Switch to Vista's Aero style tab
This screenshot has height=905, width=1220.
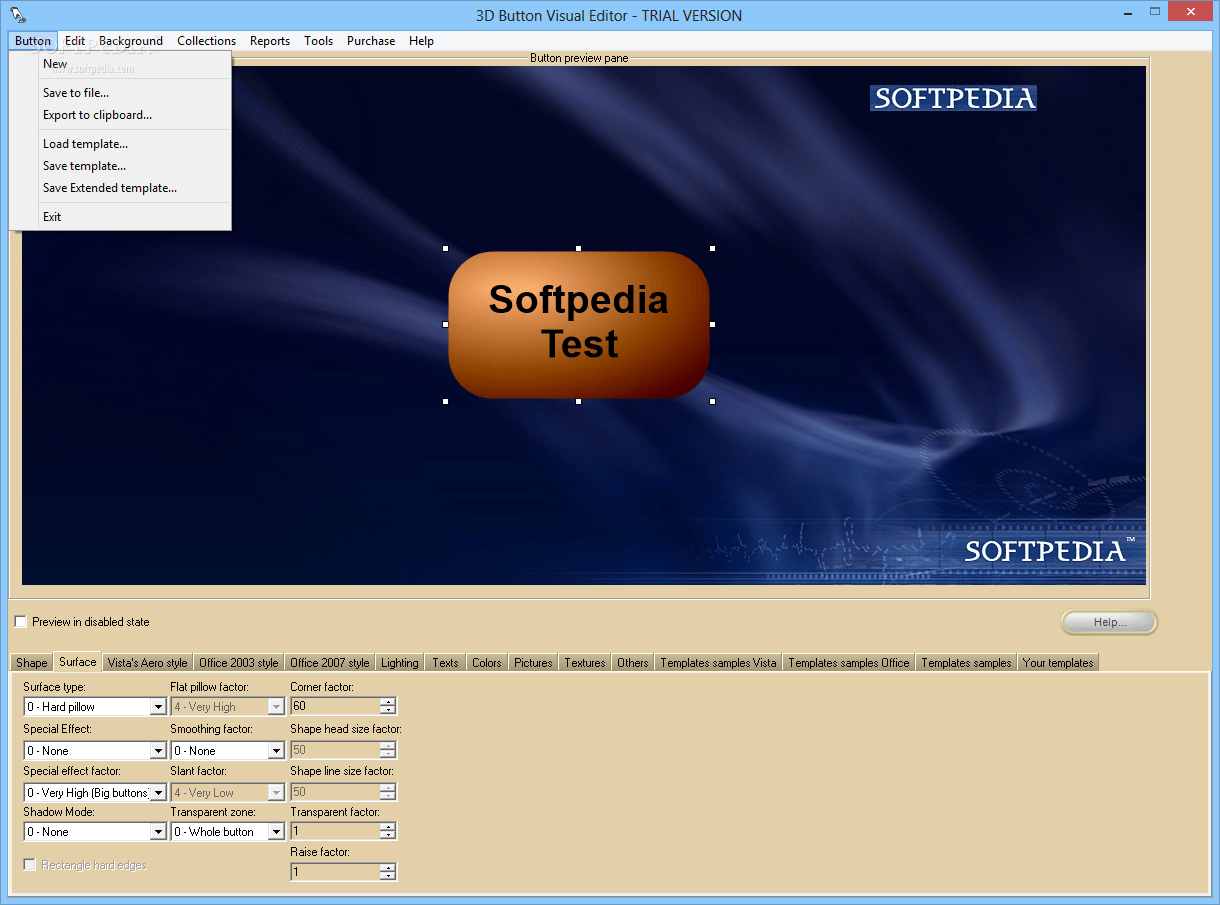click(x=147, y=663)
